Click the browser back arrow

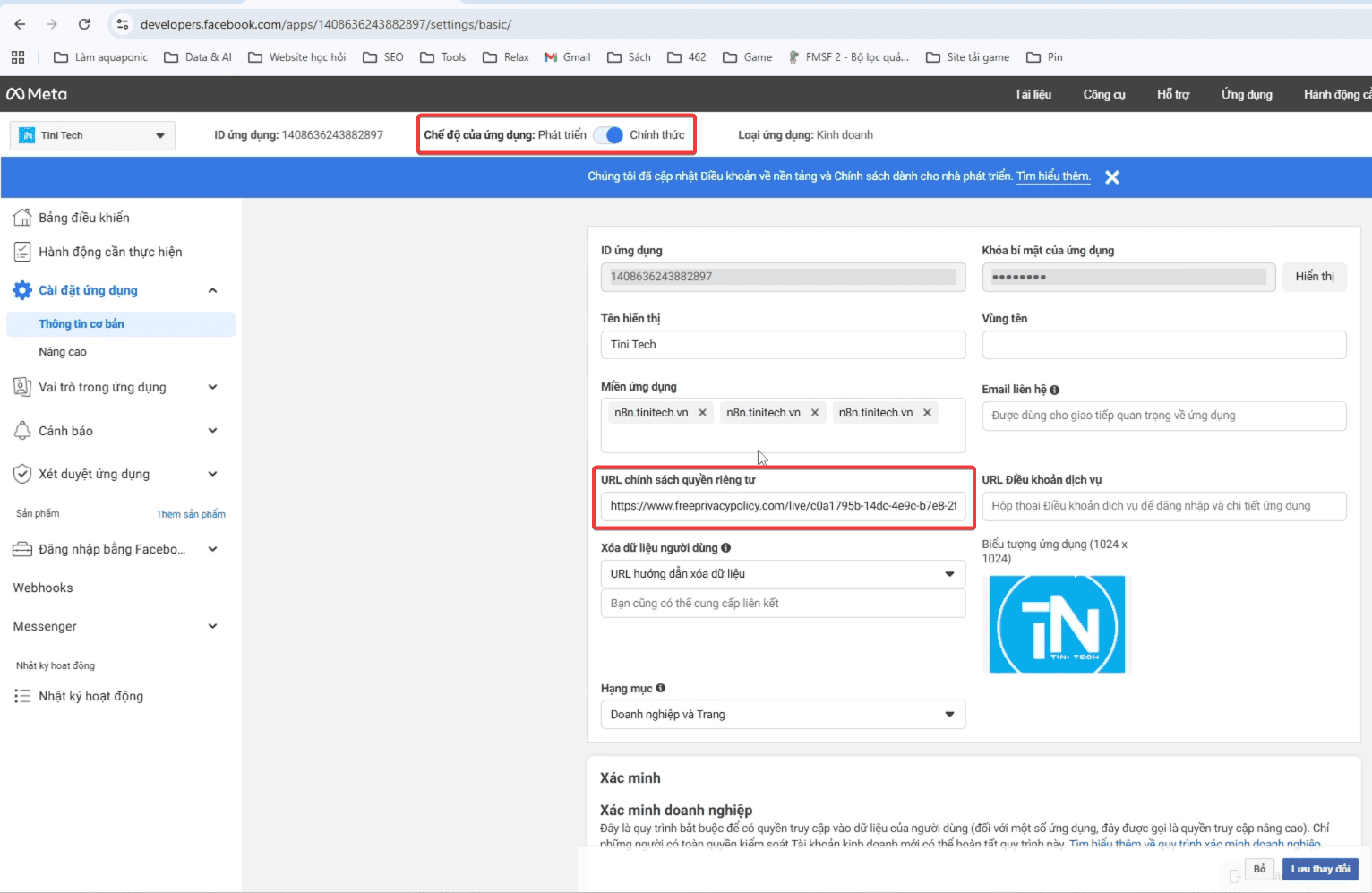pos(20,24)
